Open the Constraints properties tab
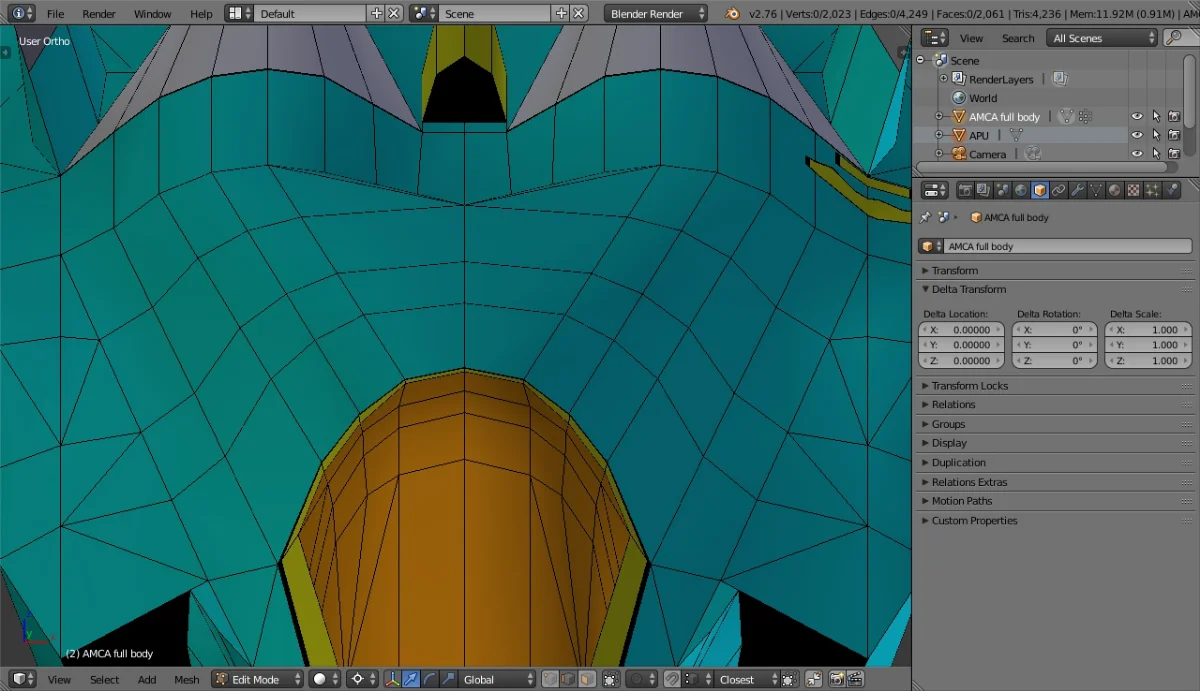Viewport: 1200px width, 691px height. coord(1059,190)
